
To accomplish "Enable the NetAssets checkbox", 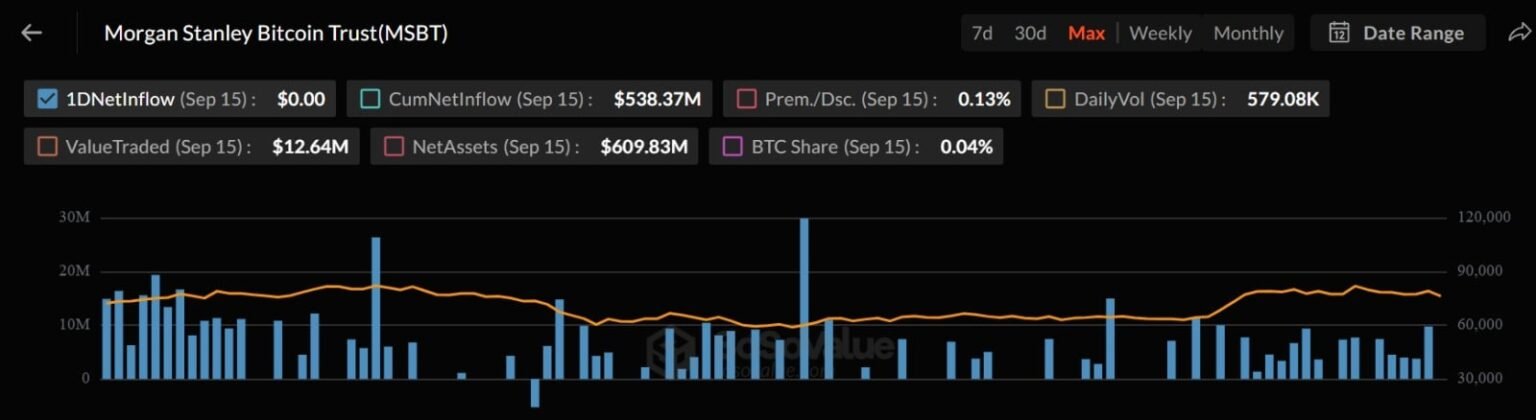I will pyautogui.click(x=394, y=146).
